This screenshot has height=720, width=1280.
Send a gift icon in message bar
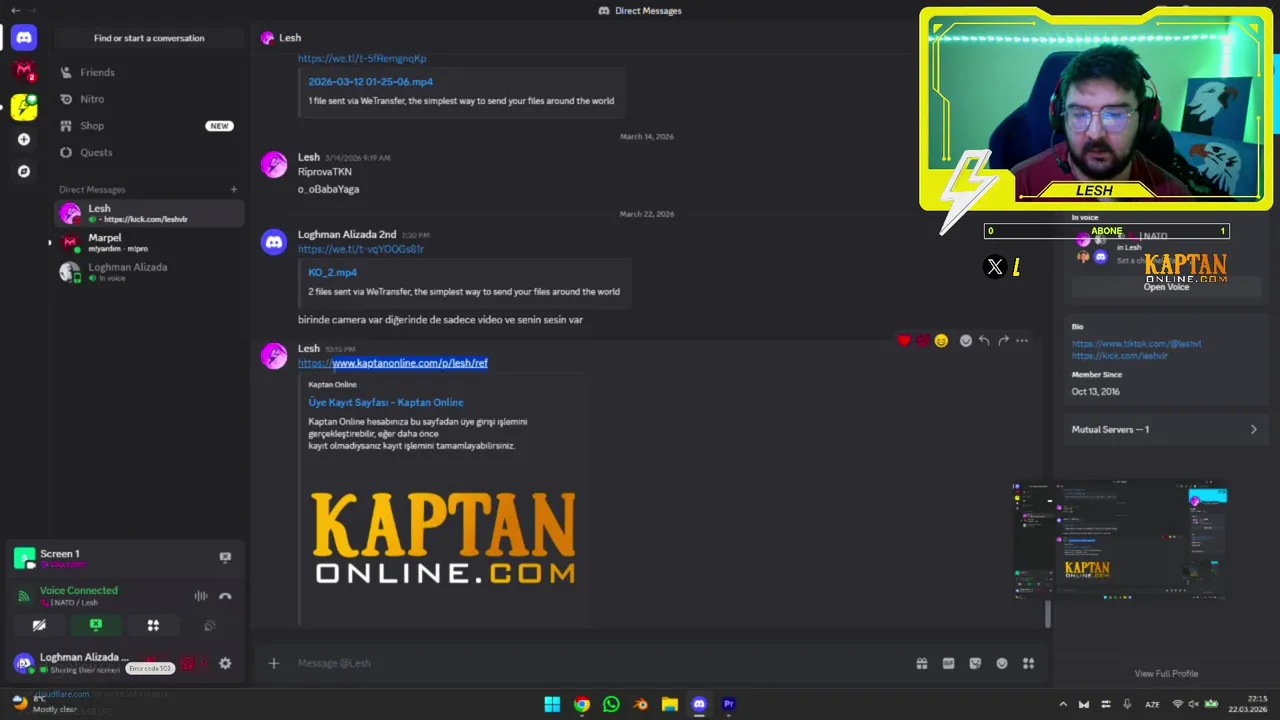tap(921, 663)
